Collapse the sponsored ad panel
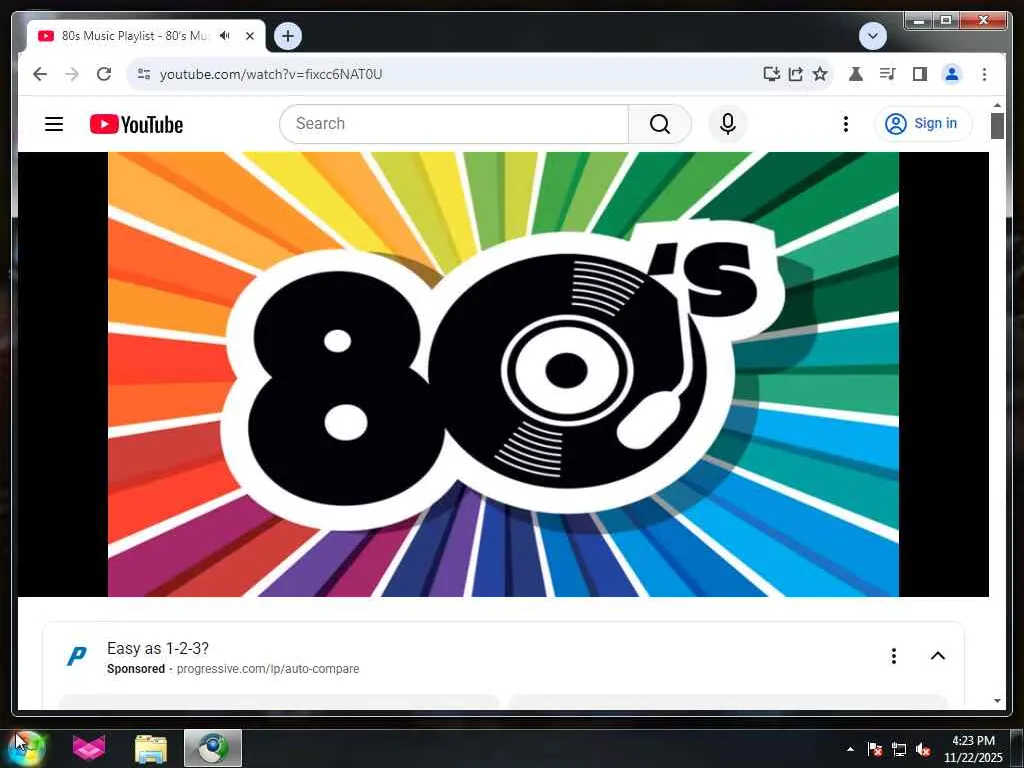 pyautogui.click(x=938, y=656)
